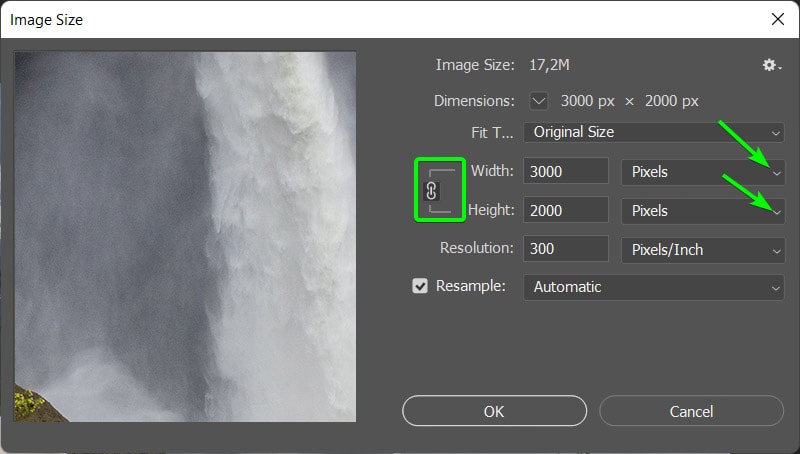Close the Image Size dialog

(777, 19)
